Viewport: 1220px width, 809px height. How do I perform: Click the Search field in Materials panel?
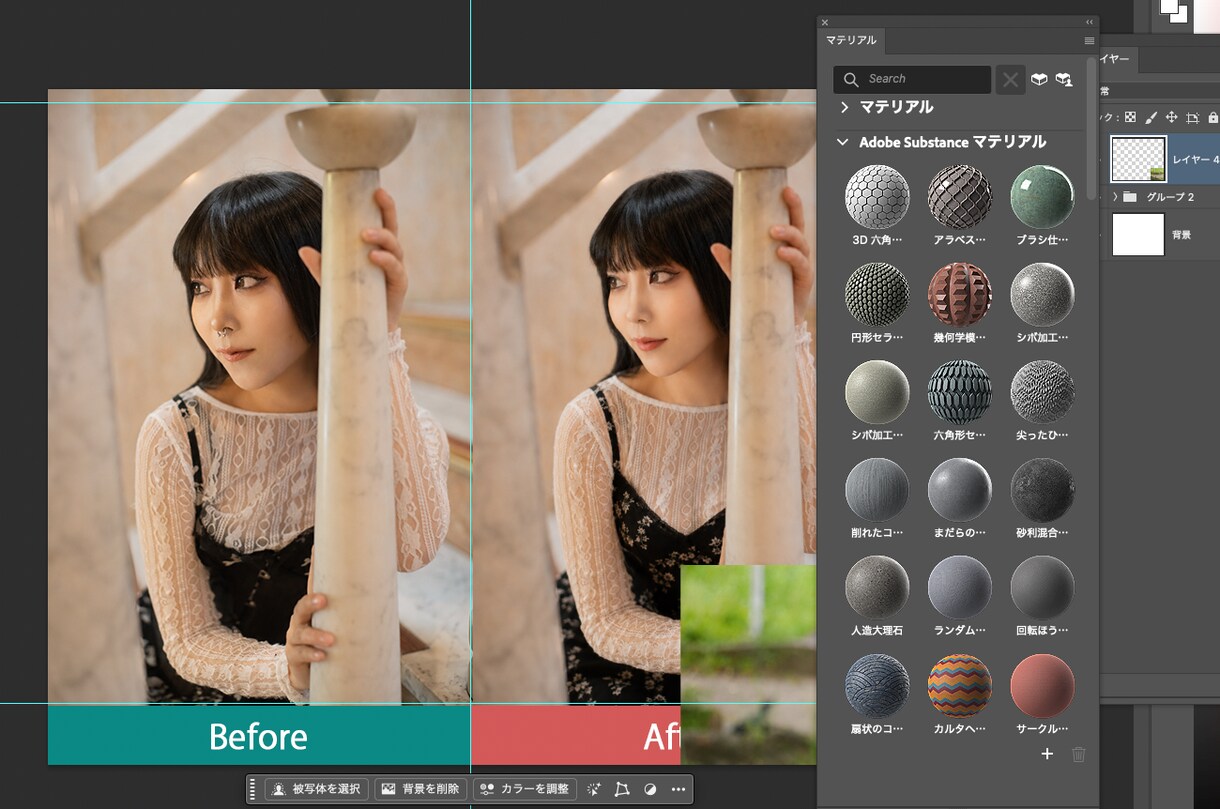pyautogui.click(x=912, y=79)
